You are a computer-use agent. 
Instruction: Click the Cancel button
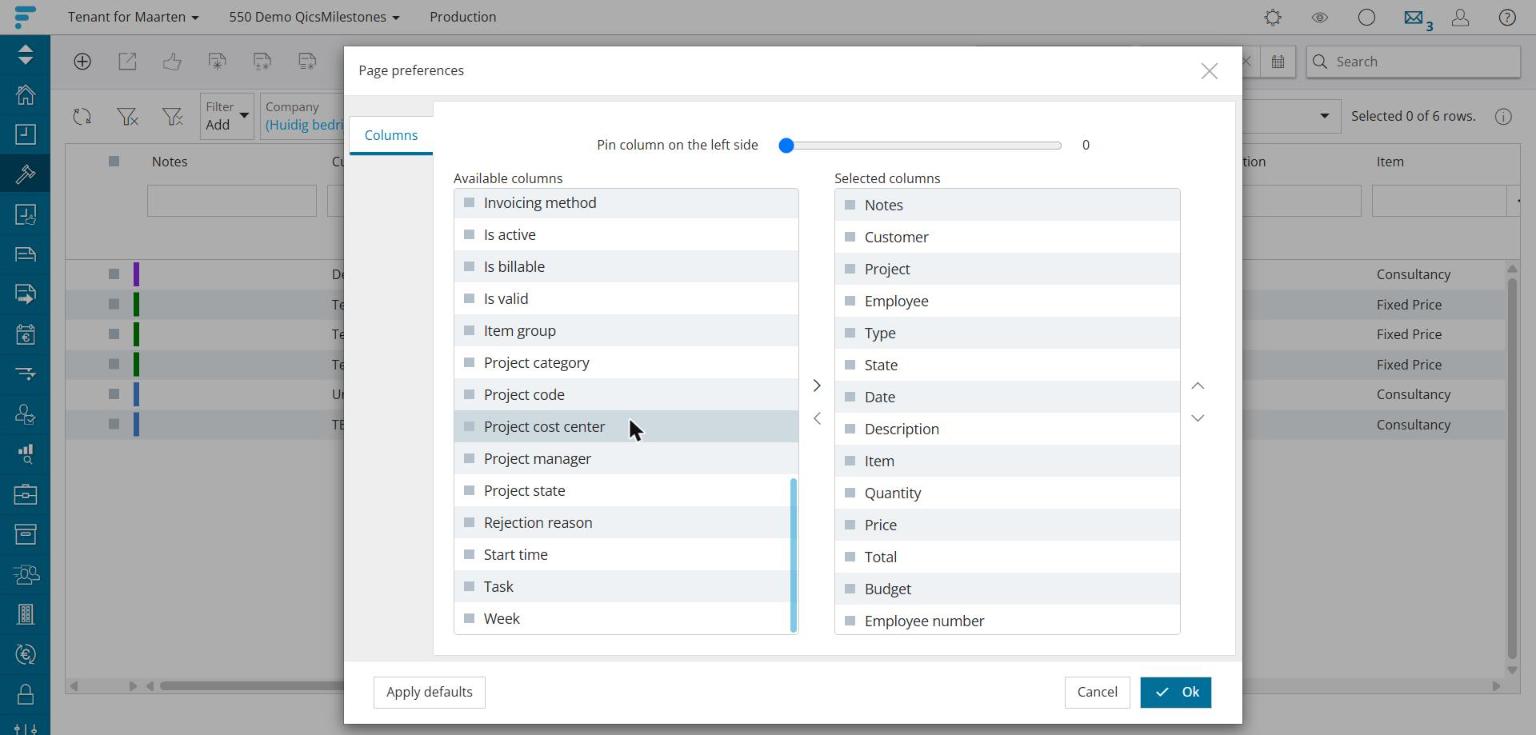coord(1097,692)
